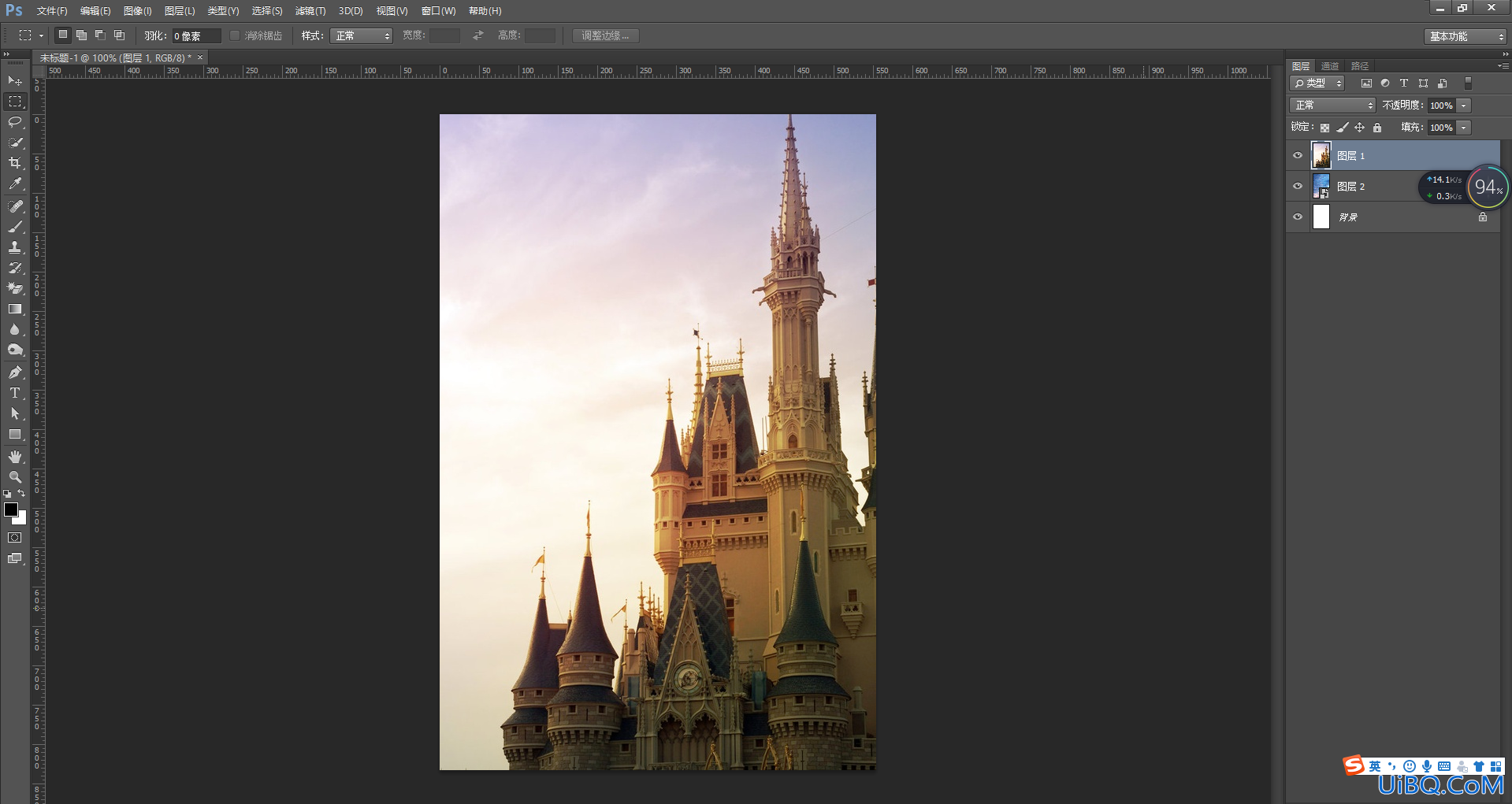
Task: Select the Brush tool
Action: pos(15,227)
